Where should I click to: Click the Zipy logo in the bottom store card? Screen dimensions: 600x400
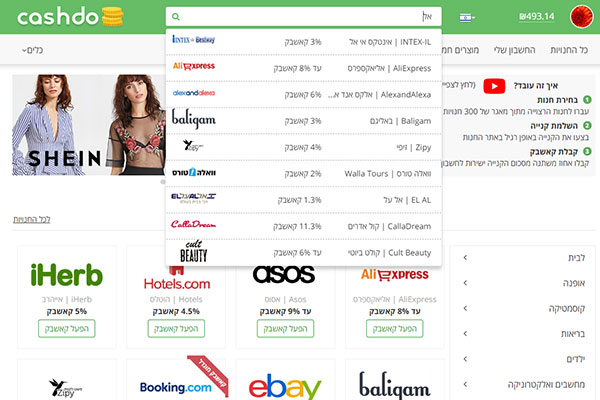click(65, 388)
